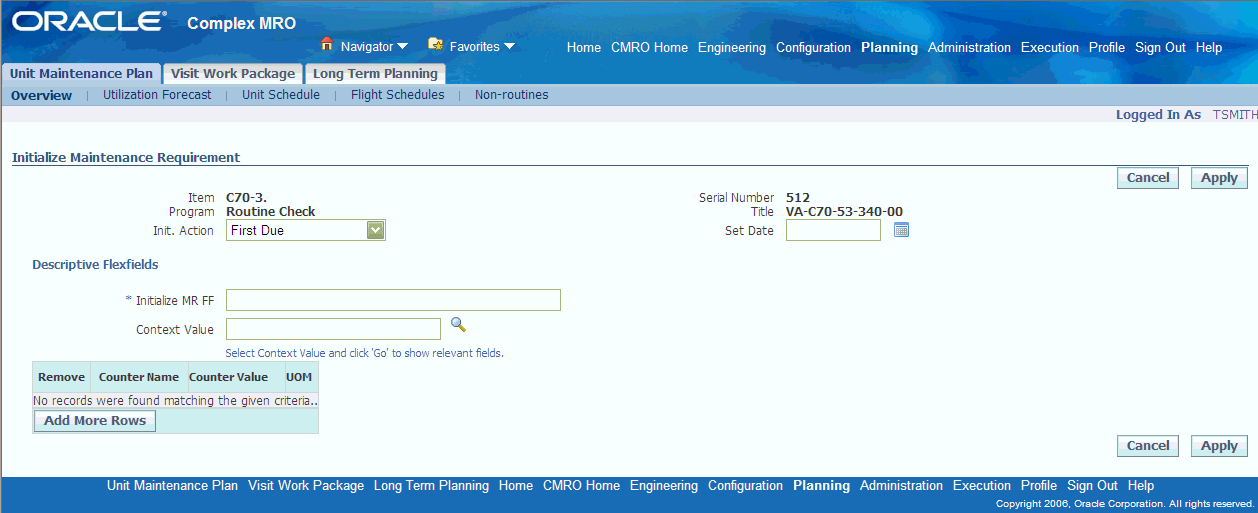Go to Home in top navigation

pos(584,47)
